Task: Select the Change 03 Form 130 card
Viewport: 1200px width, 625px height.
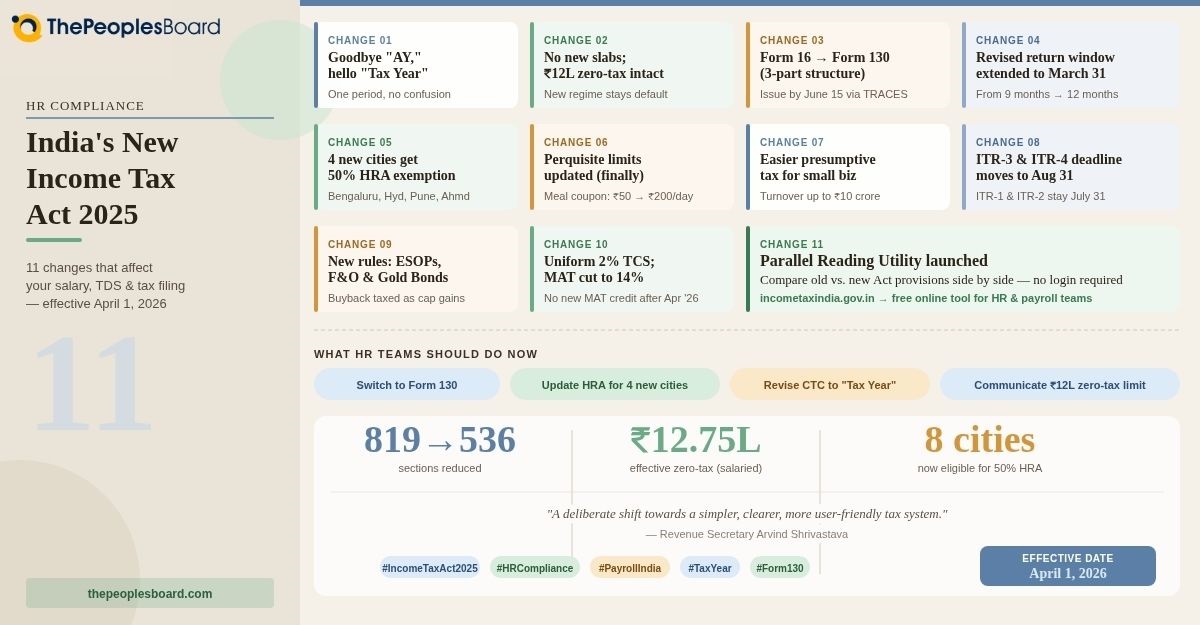Action: click(x=849, y=65)
